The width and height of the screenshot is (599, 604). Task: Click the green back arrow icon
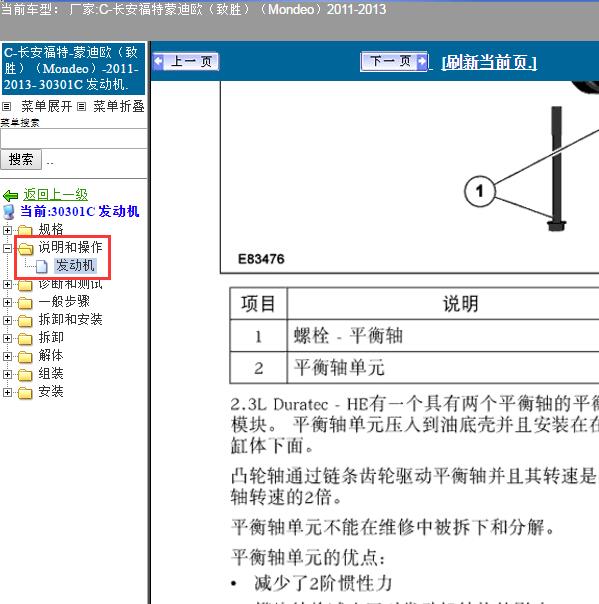click(x=10, y=196)
